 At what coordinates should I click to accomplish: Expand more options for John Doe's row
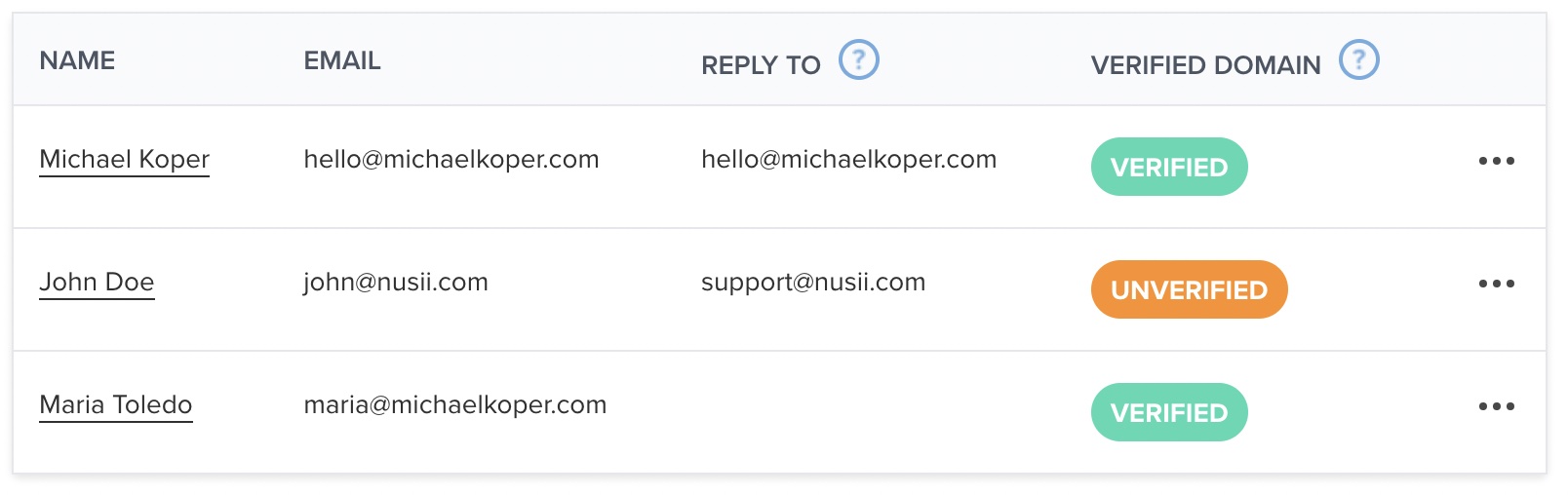coord(1496,284)
